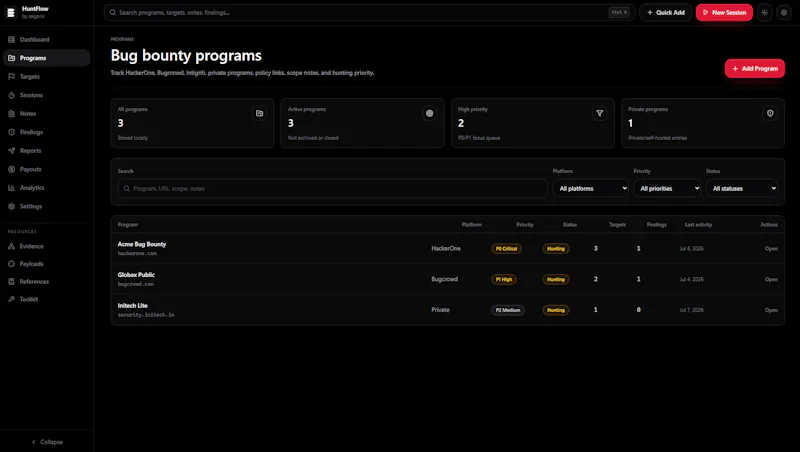Click bugcrowd.com under Globex Public
The width and height of the screenshot is (800, 452).
(x=136, y=284)
